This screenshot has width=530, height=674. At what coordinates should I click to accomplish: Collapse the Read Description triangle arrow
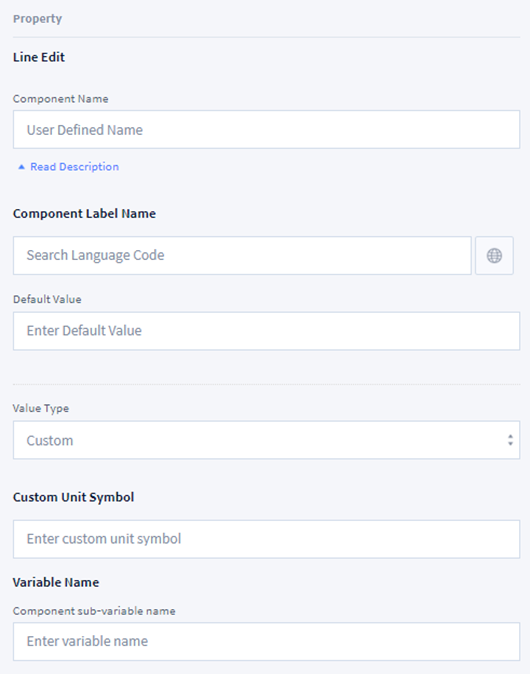pos(21,167)
